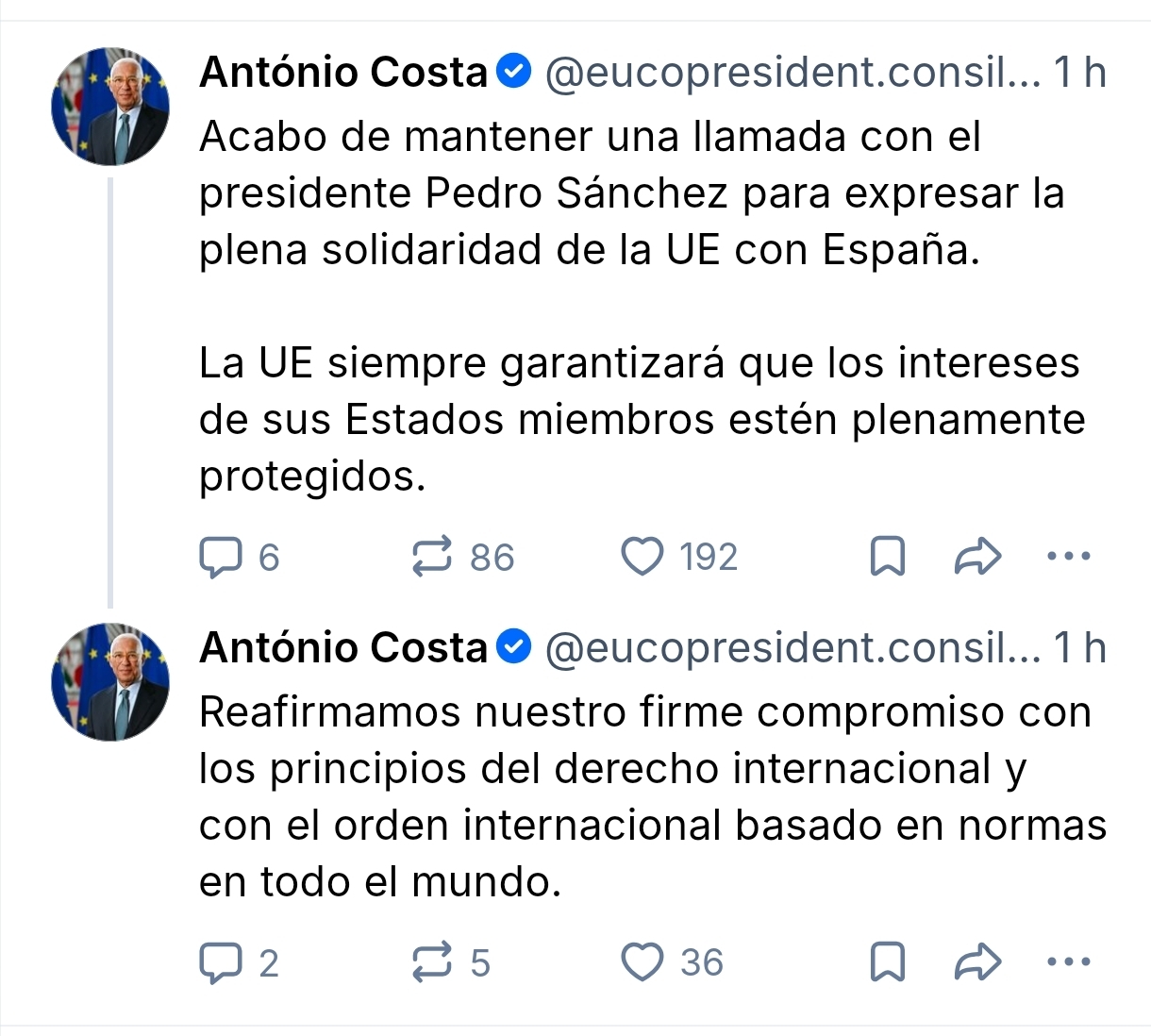Bookmark the UE solidarity with España post
This screenshot has width=1151, height=1036.
click(887, 557)
